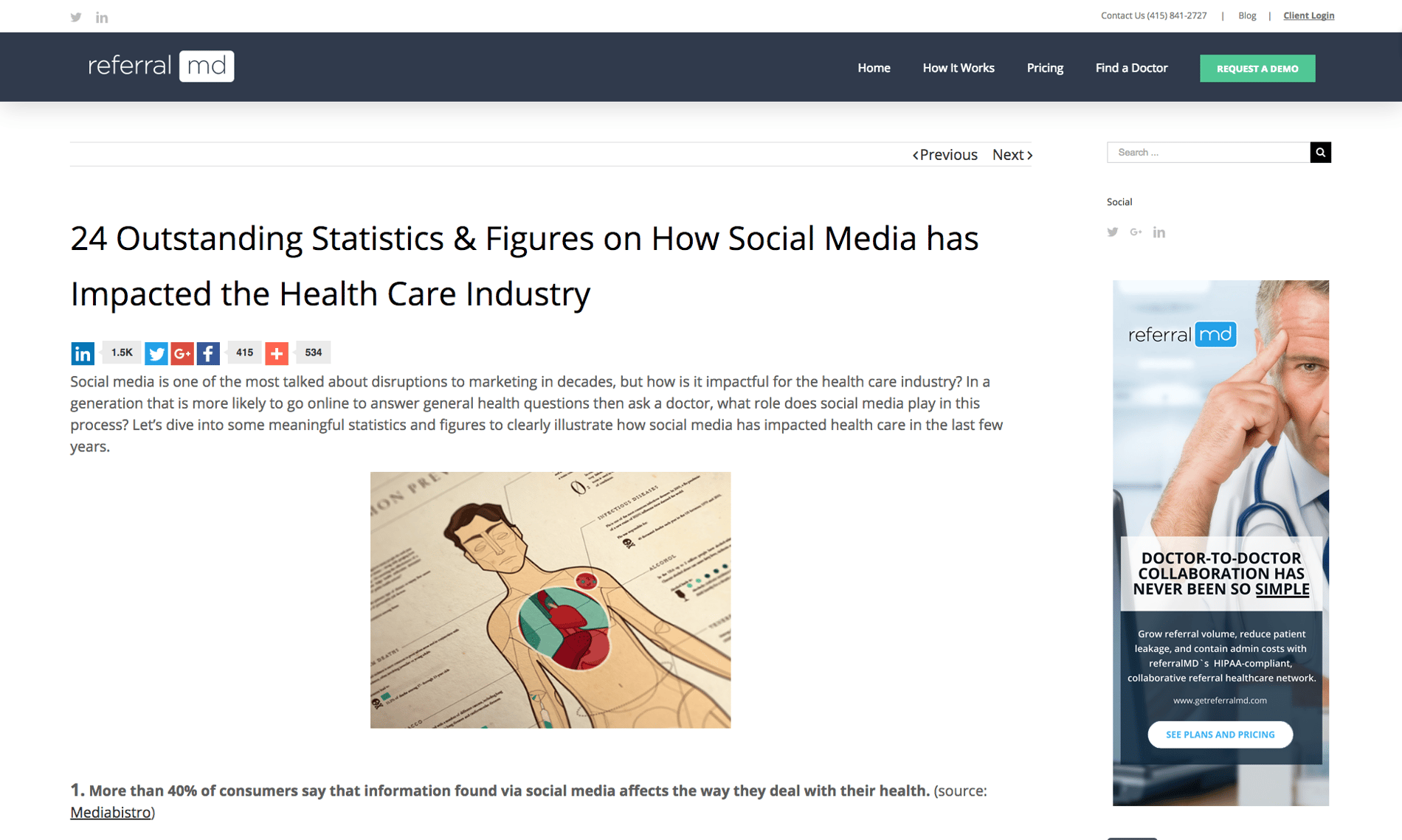Open the How It Works page
This screenshot has height=840, width=1402.
(958, 68)
